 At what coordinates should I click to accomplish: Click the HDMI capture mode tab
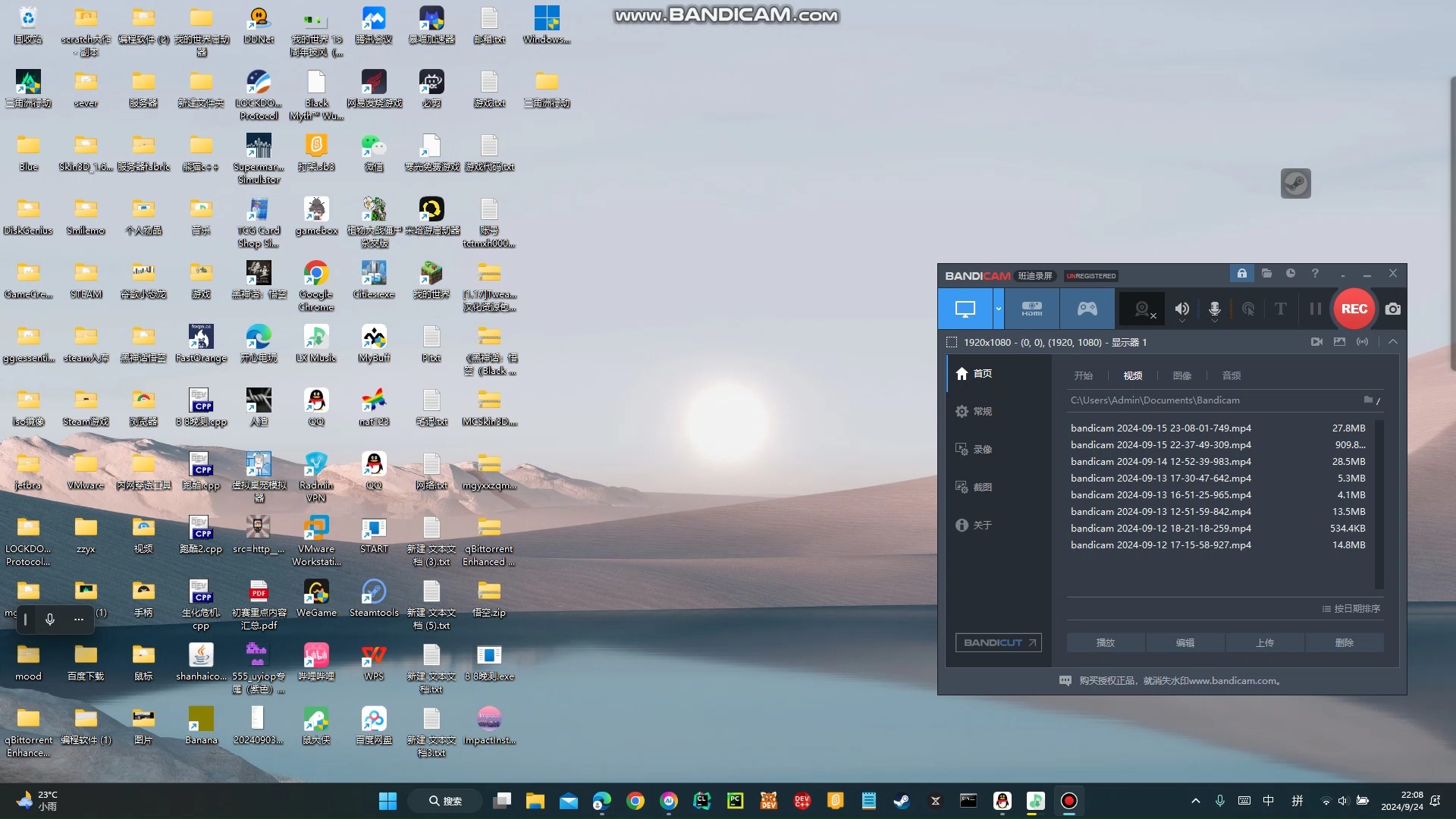[x=1032, y=308]
